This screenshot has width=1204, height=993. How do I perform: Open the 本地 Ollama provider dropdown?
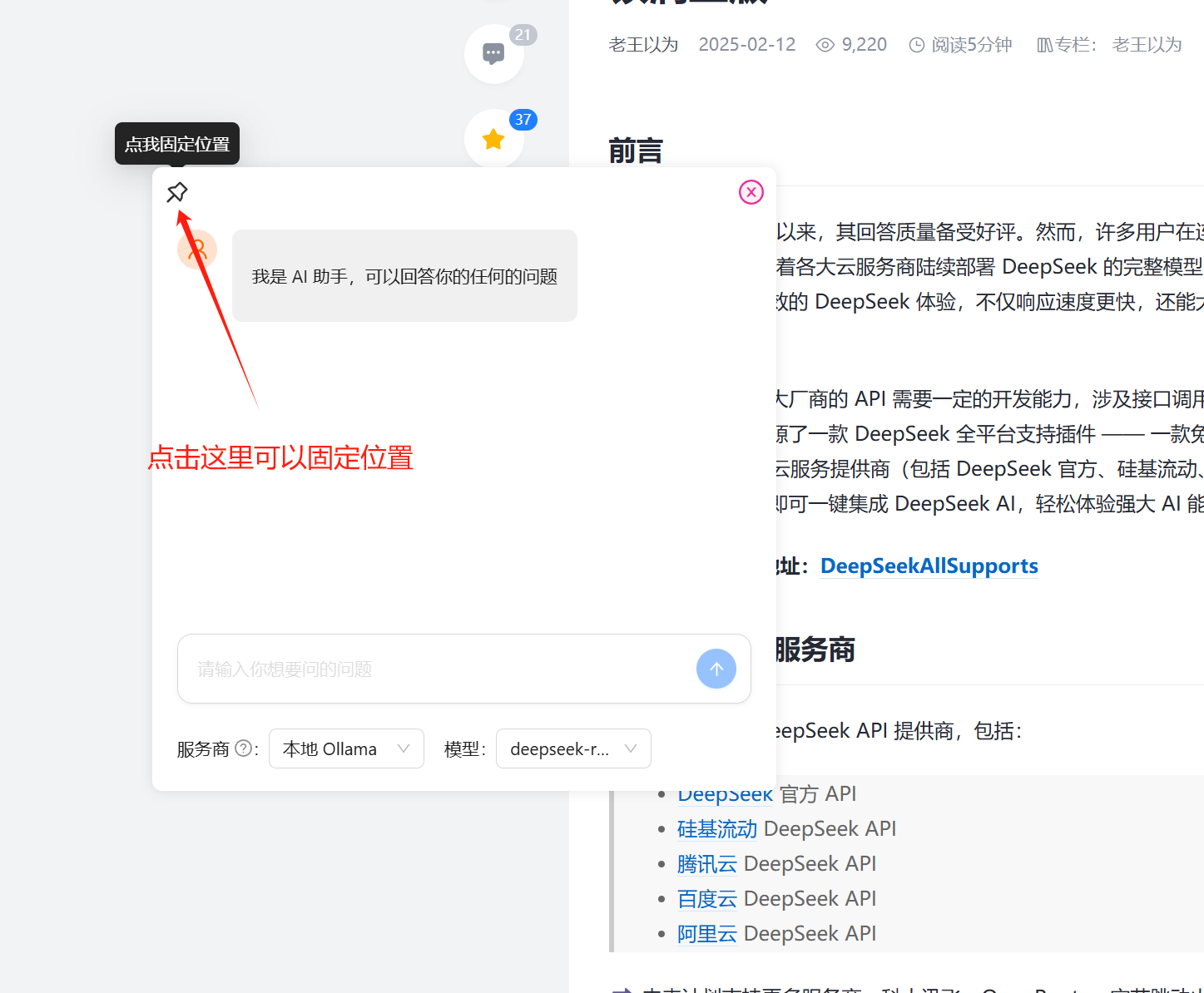coord(346,748)
